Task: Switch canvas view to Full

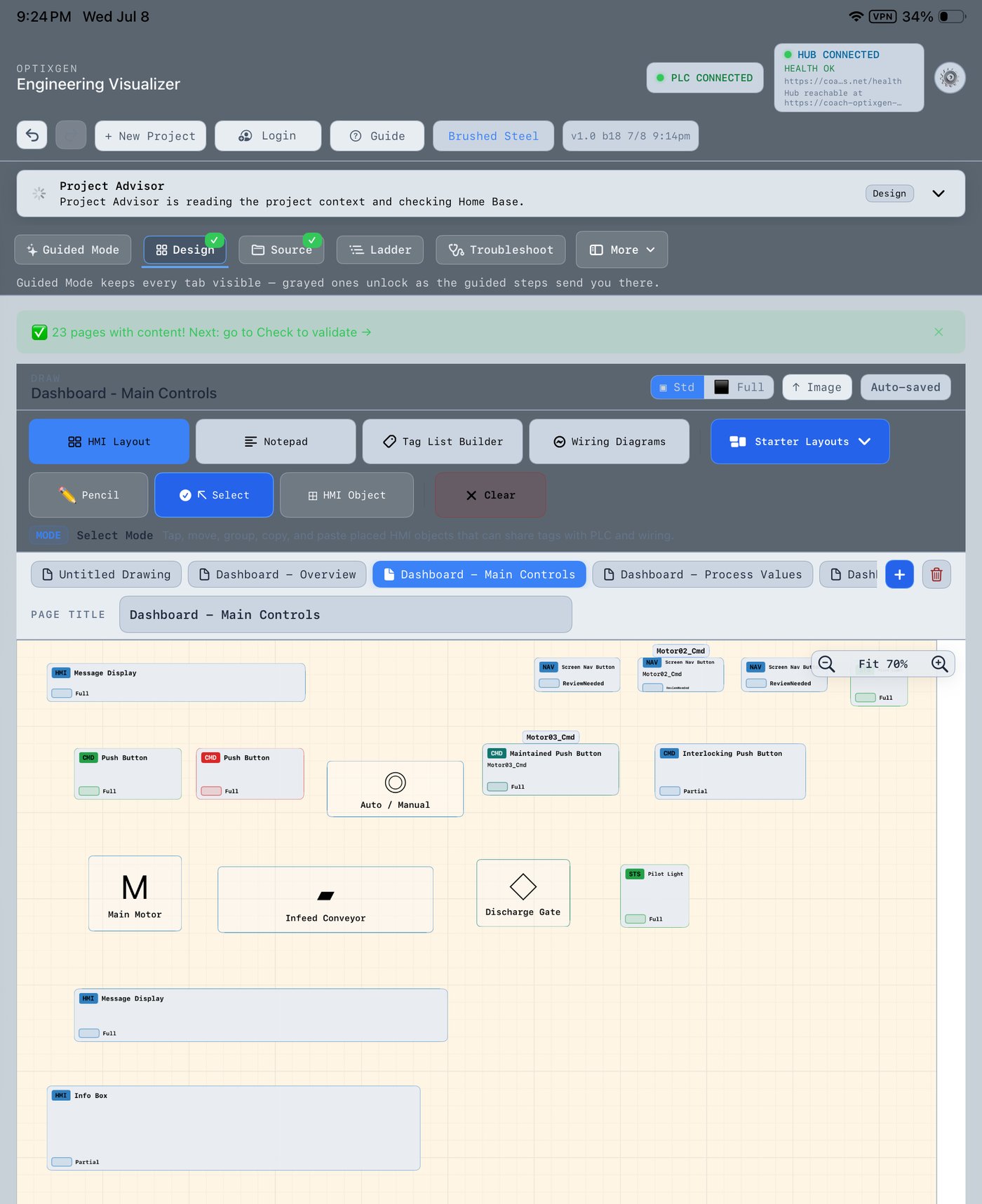Action: pyautogui.click(x=739, y=387)
